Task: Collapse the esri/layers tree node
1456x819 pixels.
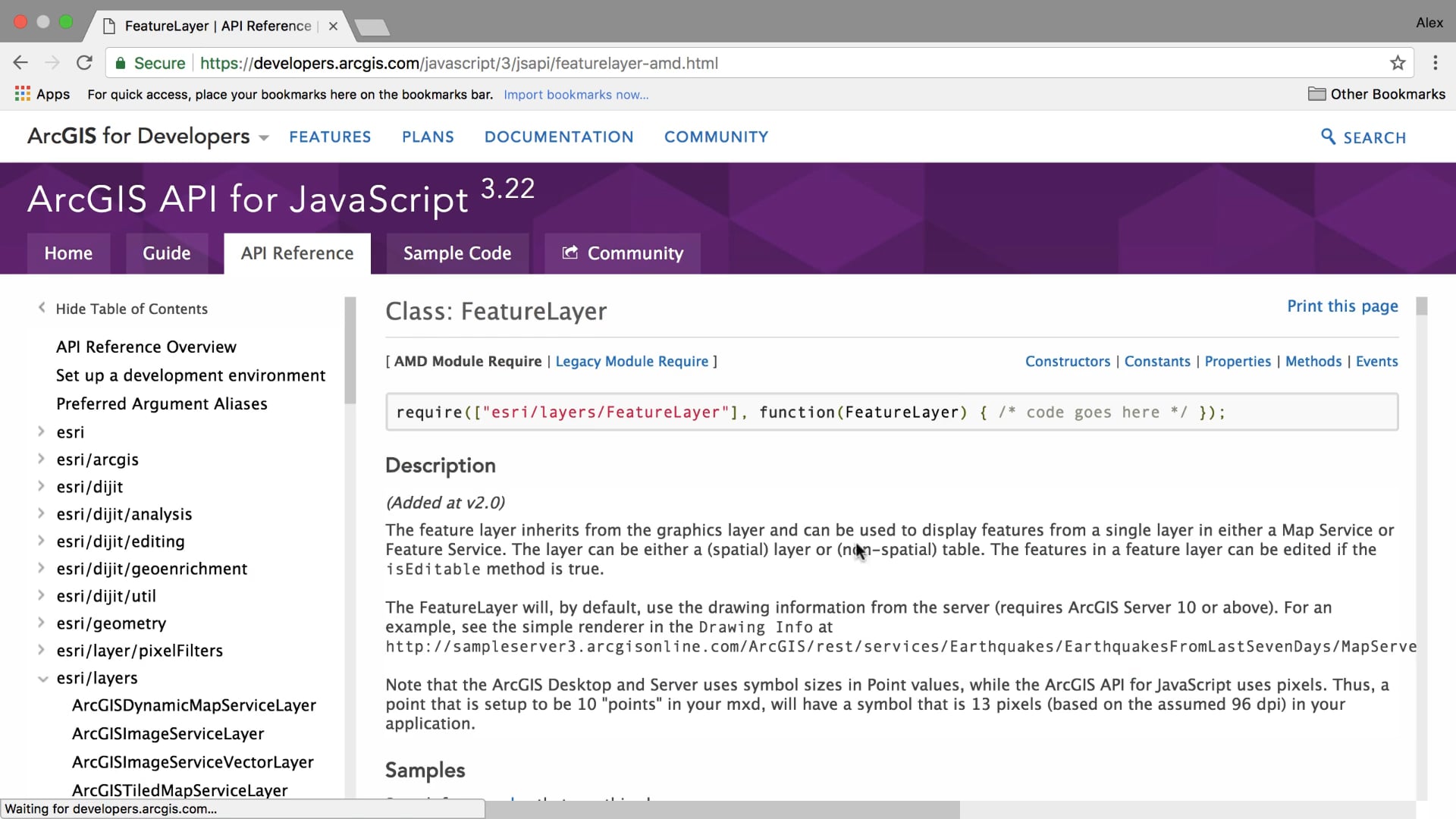Action: point(42,678)
